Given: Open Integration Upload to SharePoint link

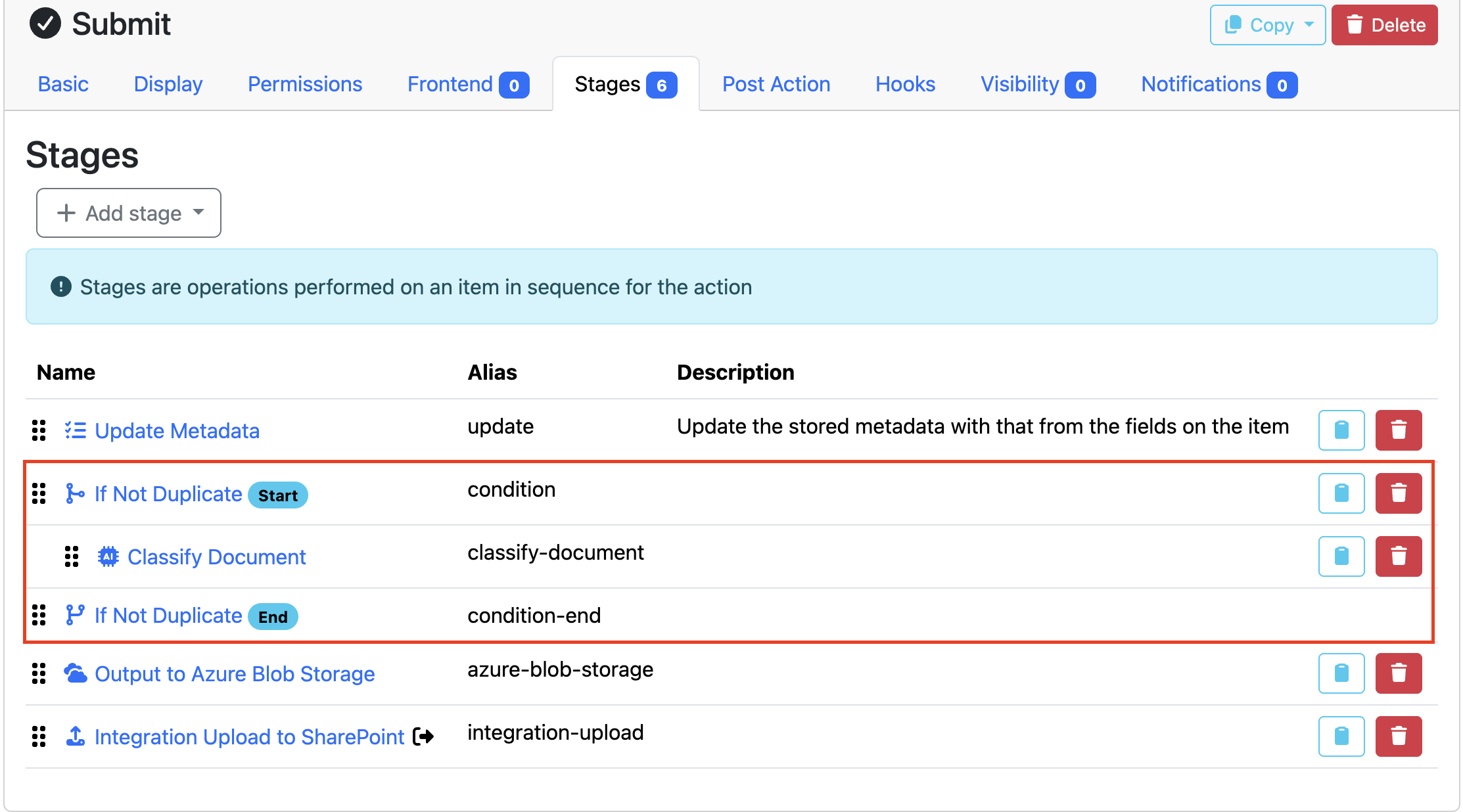Looking at the screenshot, I should click(x=250, y=736).
